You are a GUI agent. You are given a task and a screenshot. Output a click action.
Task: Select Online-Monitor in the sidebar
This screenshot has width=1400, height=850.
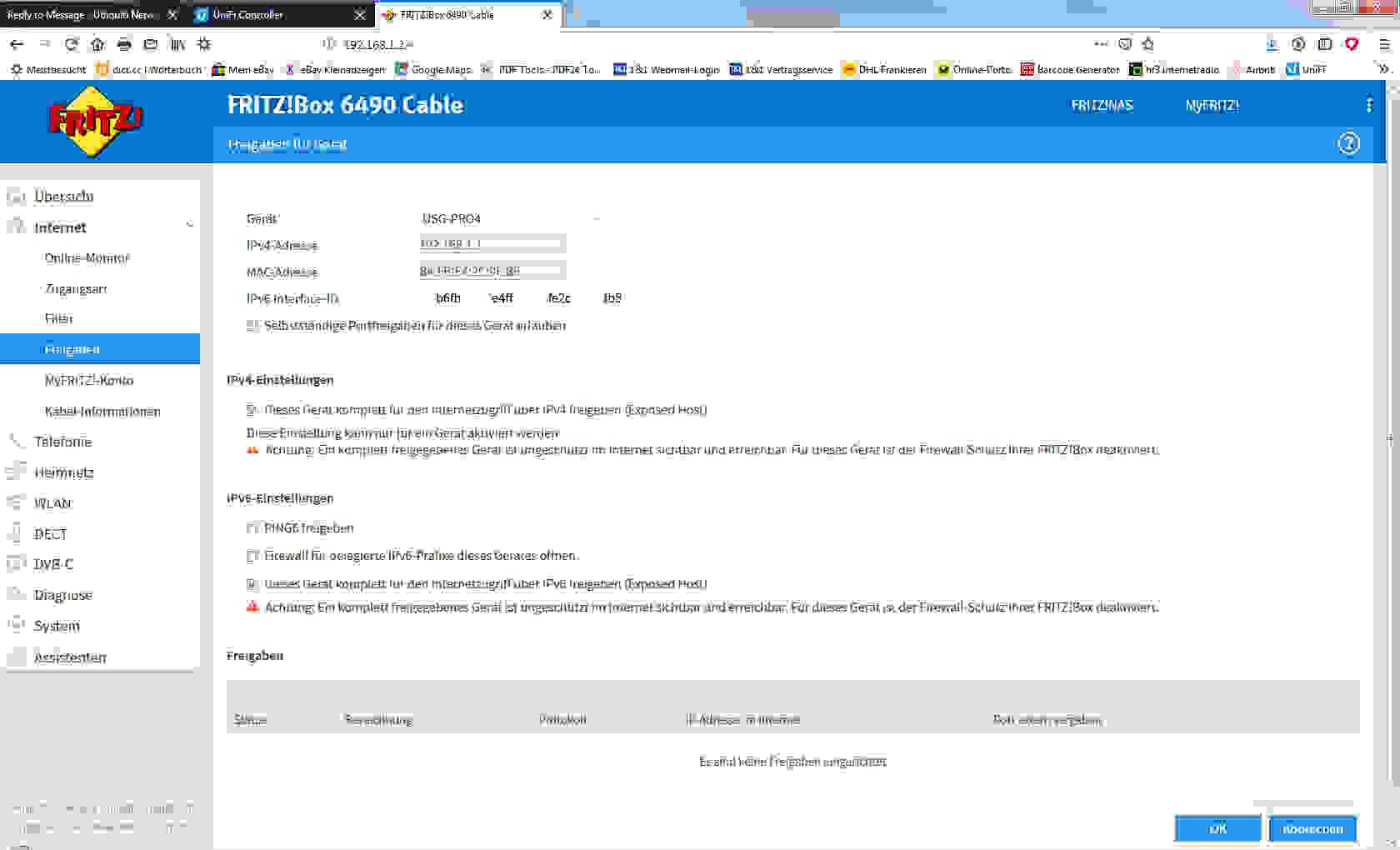[x=87, y=258]
